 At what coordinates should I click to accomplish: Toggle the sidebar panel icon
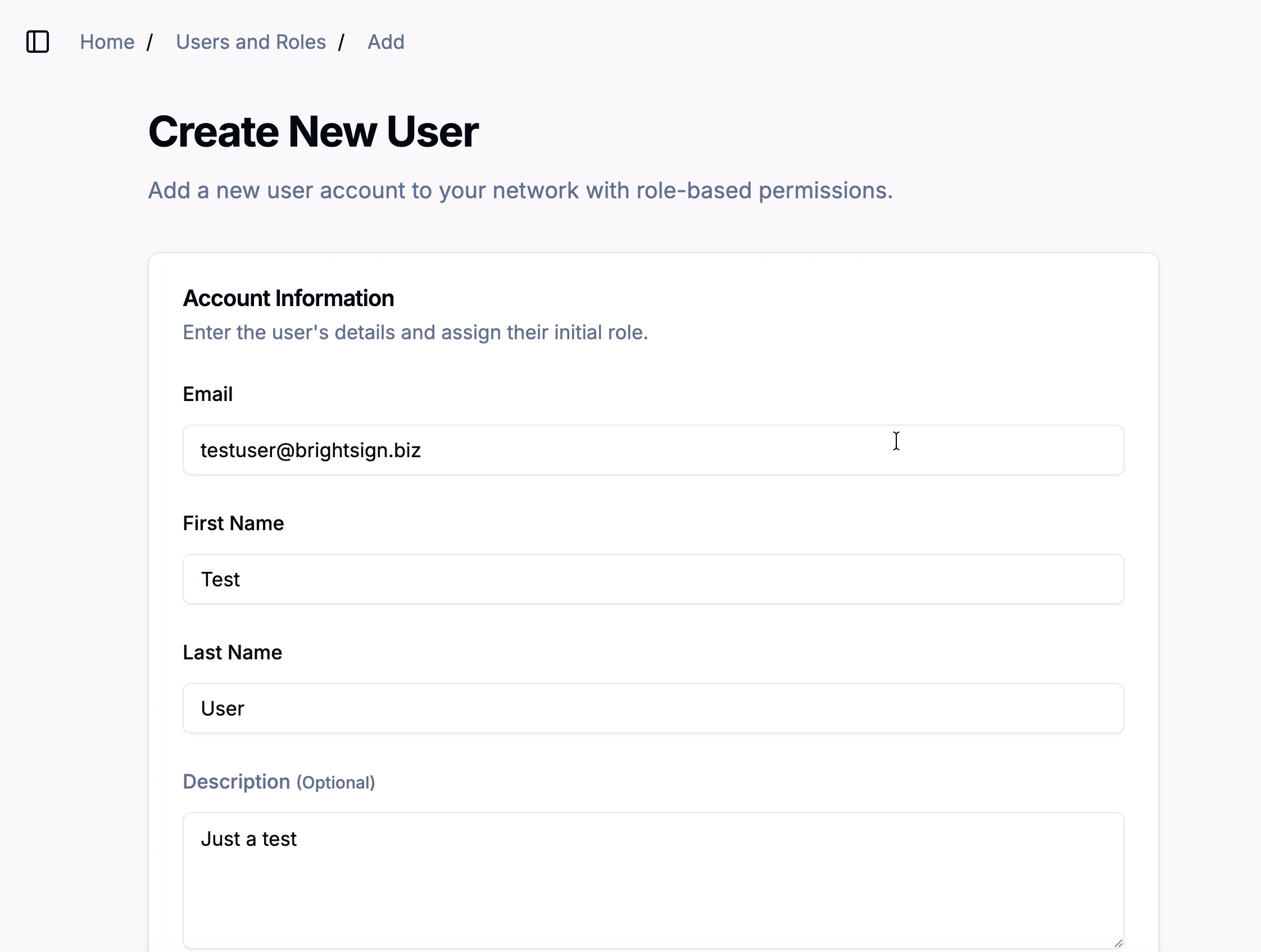(38, 42)
